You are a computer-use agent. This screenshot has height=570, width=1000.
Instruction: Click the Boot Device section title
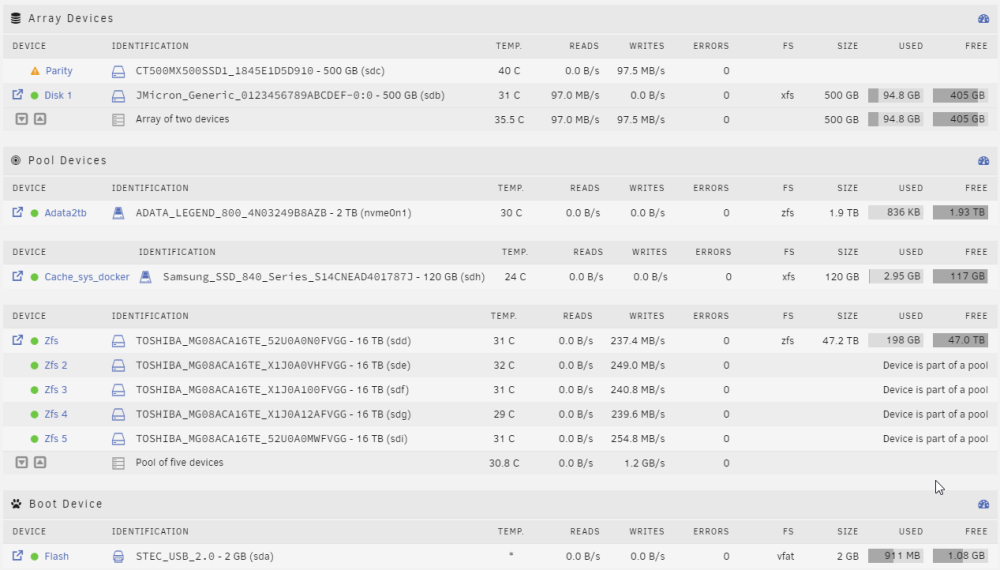[x=66, y=504]
